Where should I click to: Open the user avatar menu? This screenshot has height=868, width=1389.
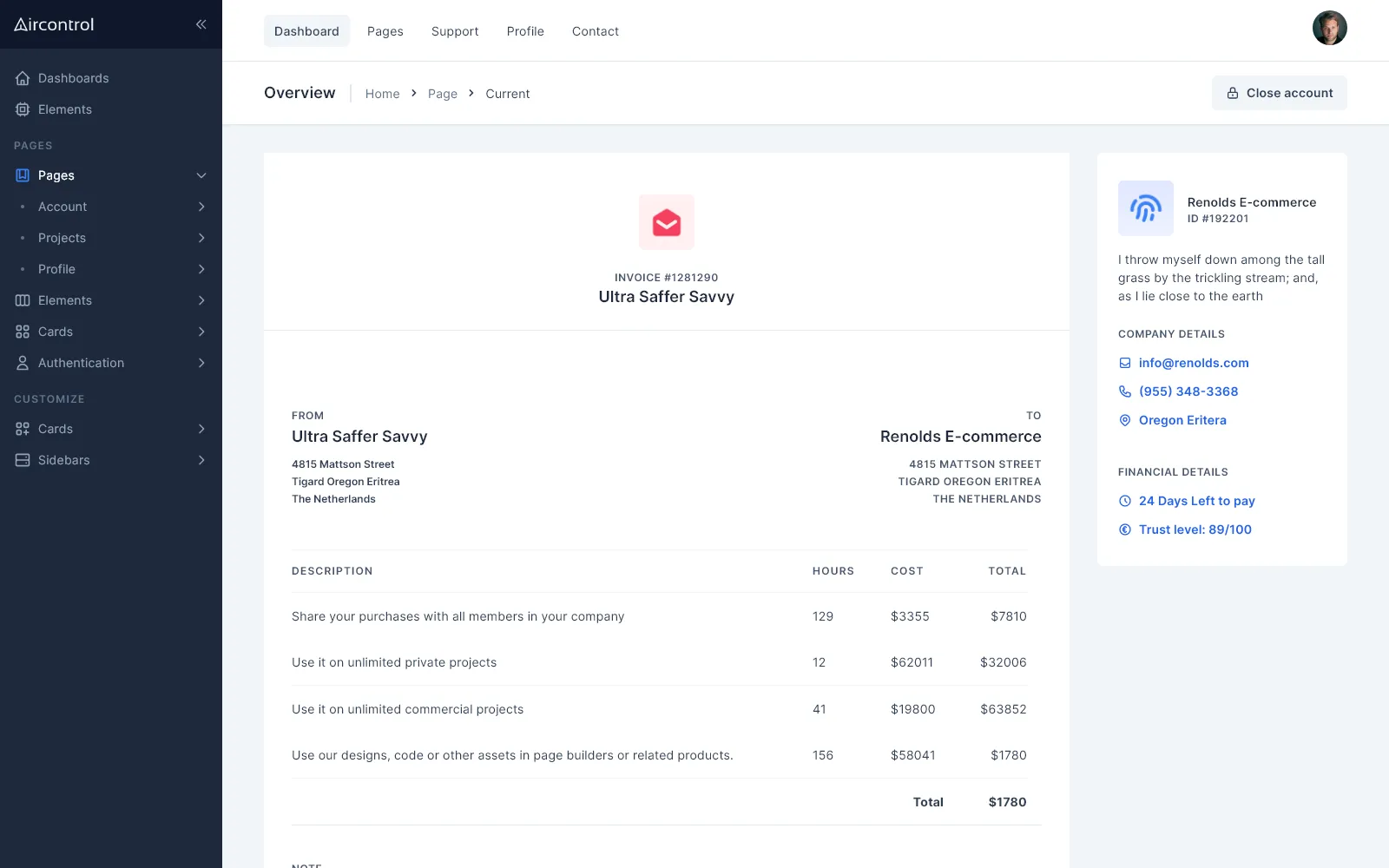pyautogui.click(x=1330, y=28)
